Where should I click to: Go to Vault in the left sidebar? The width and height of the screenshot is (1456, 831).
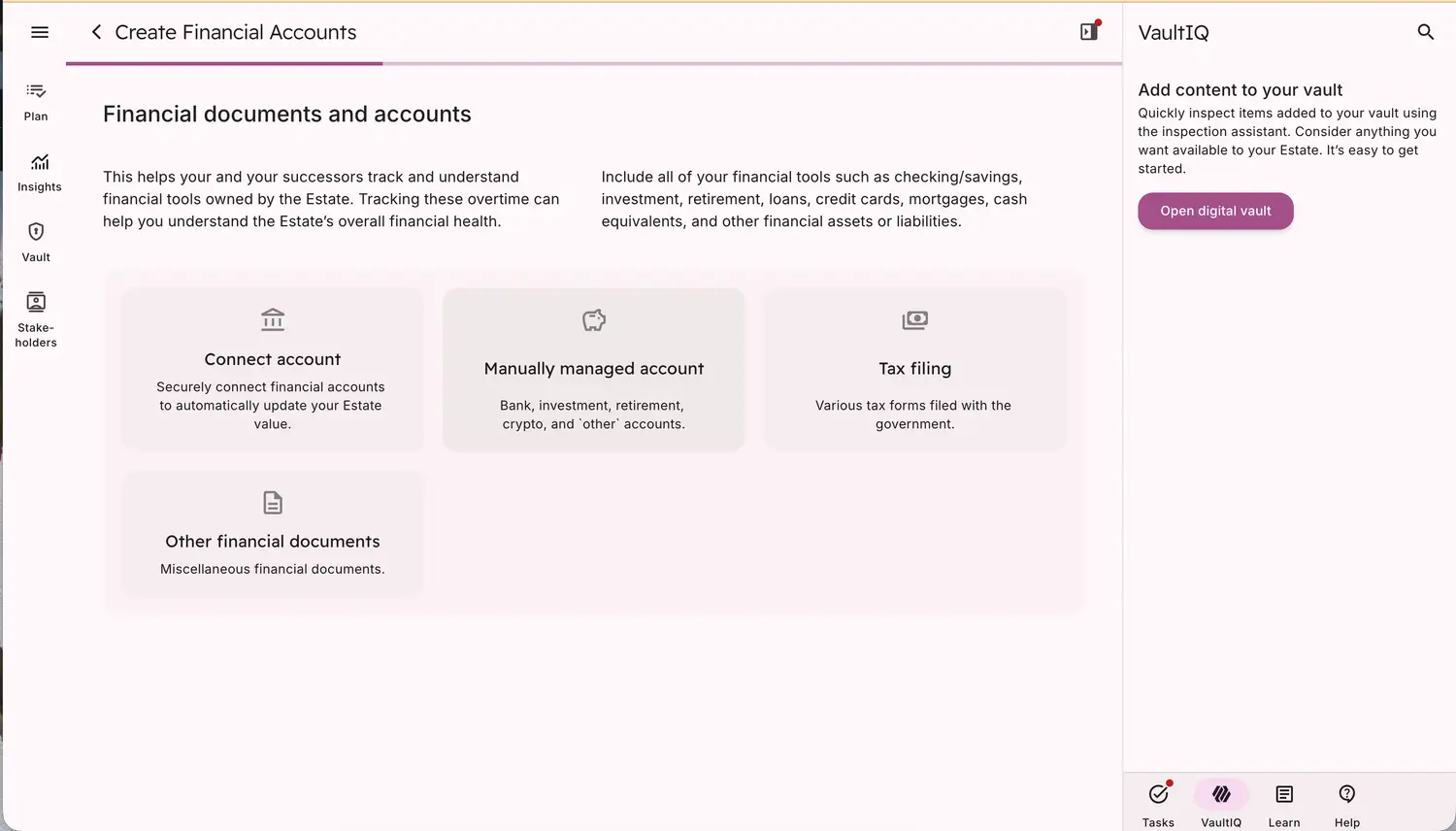36,242
